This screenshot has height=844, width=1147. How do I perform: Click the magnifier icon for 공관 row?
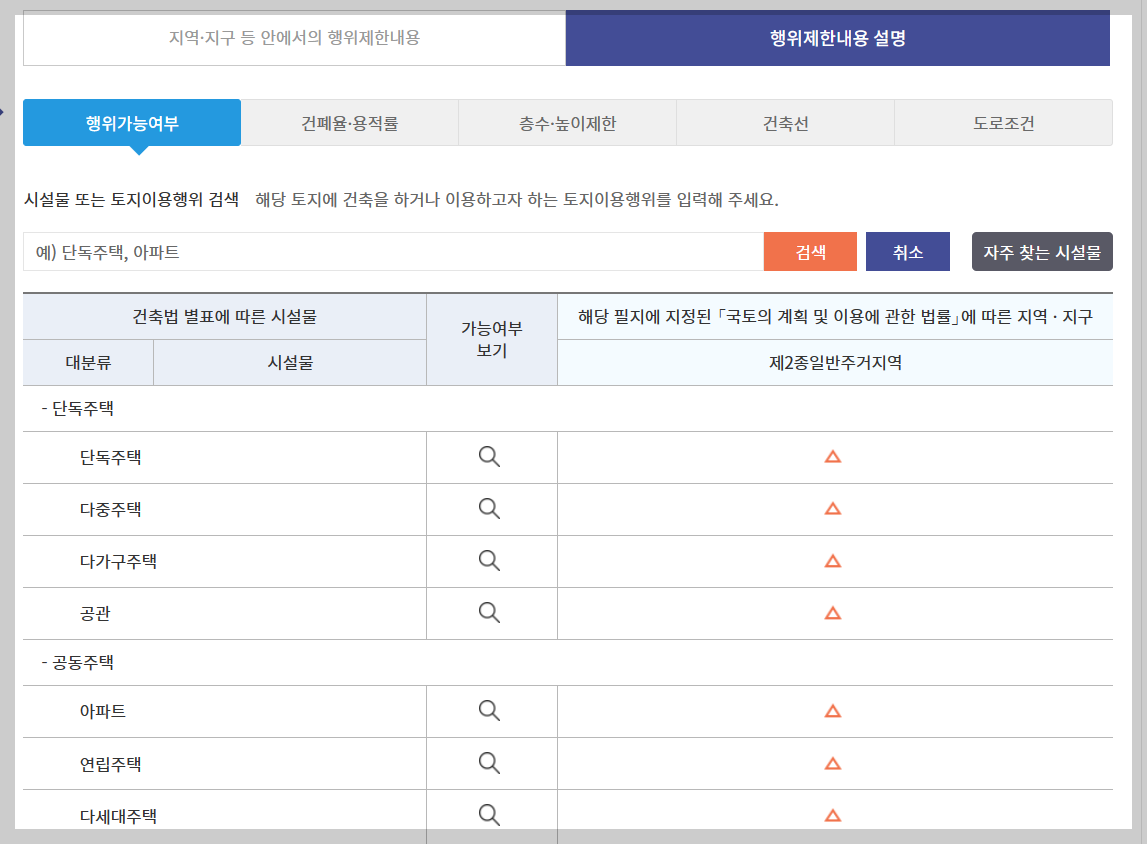(489, 613)
